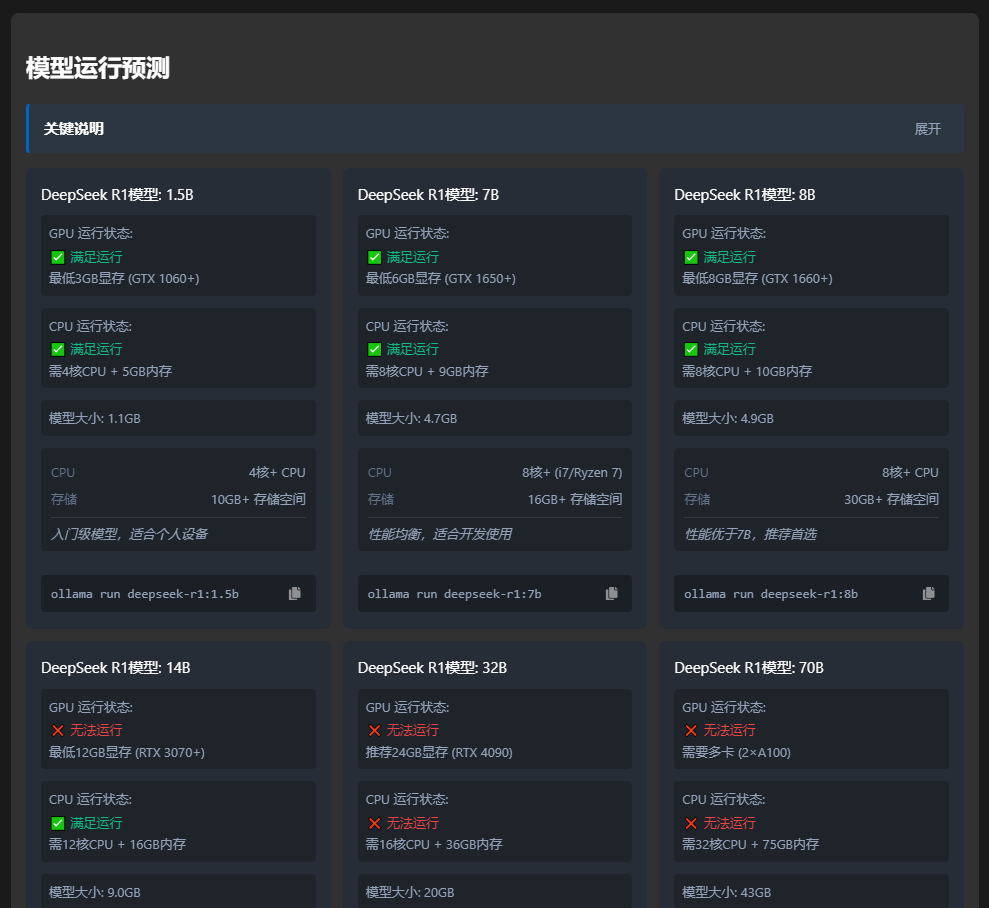The height and width of the screenshot is (908, 989).
Task: Click the red GPU cross in 14B card
Action: pyautogui.click(x=57, y=730)
